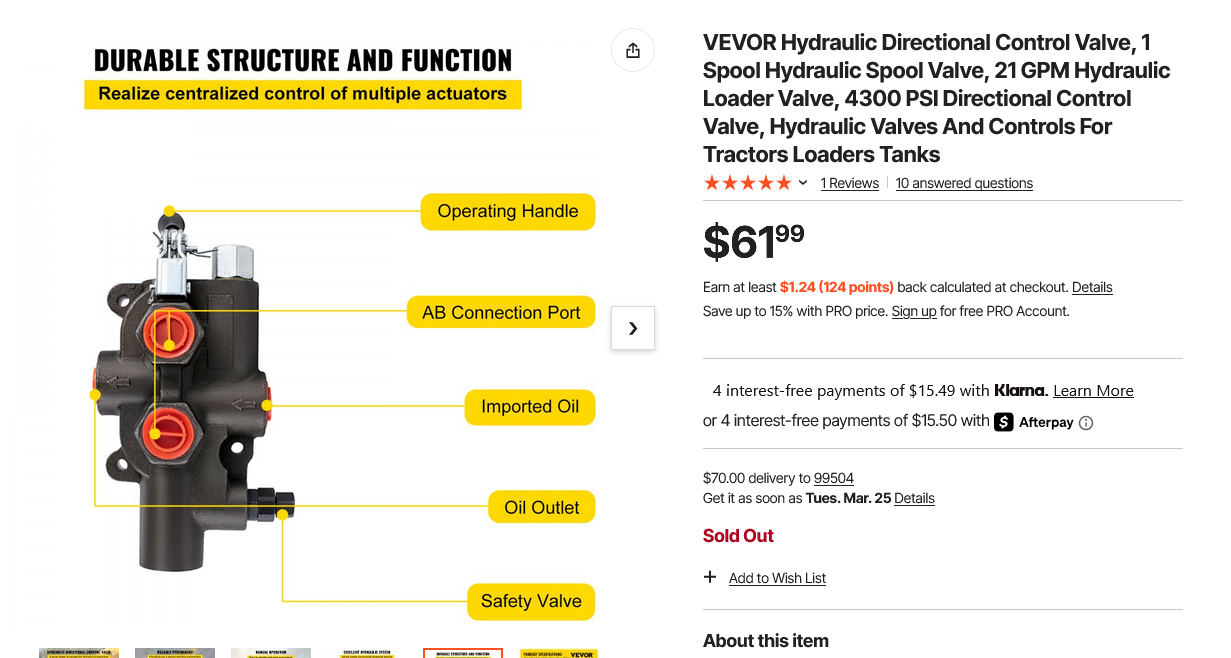Click the Afterpay logo icon

click(1003, 422)
